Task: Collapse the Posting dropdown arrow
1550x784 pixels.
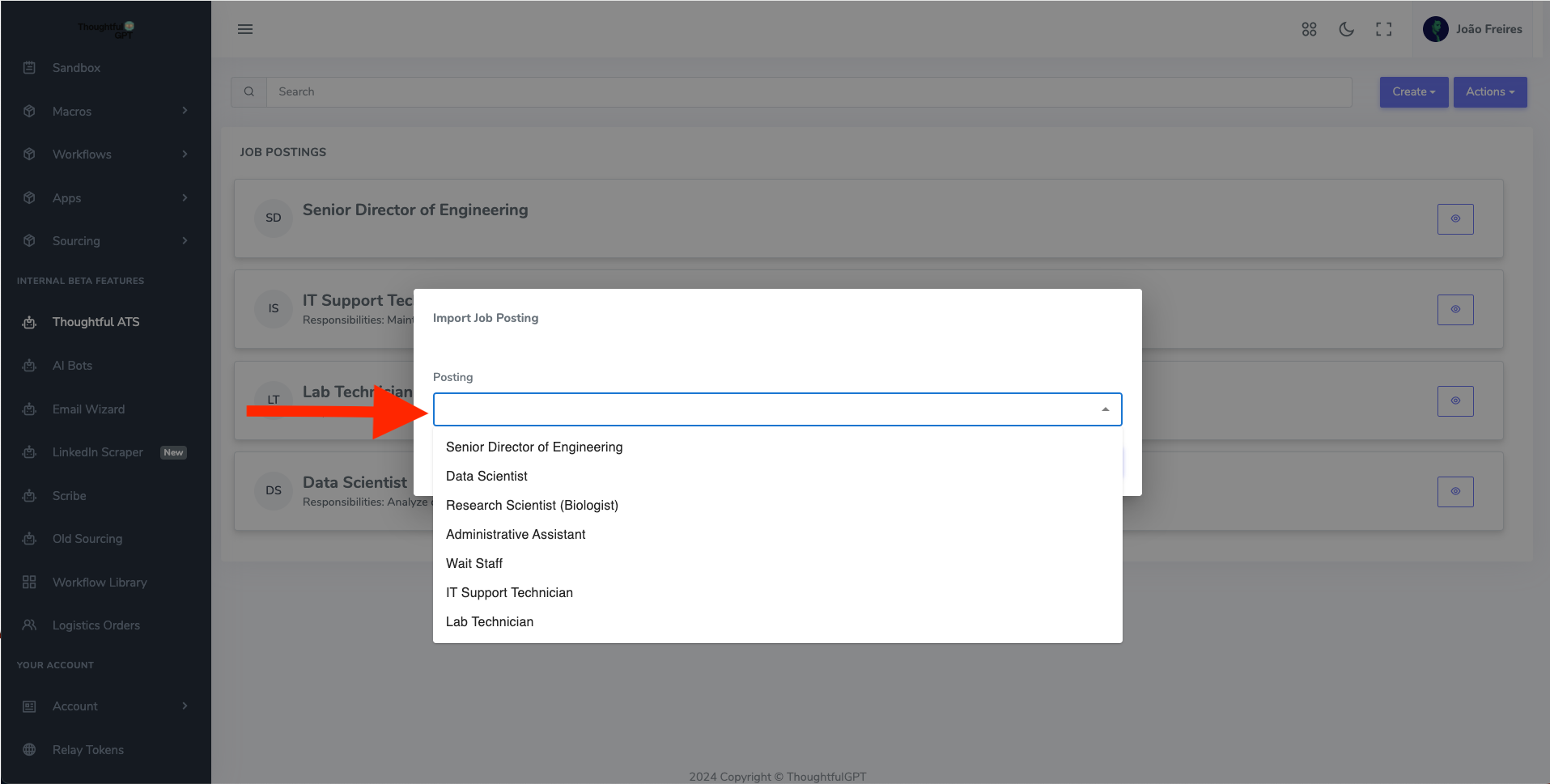Action: click(1105, 409)
